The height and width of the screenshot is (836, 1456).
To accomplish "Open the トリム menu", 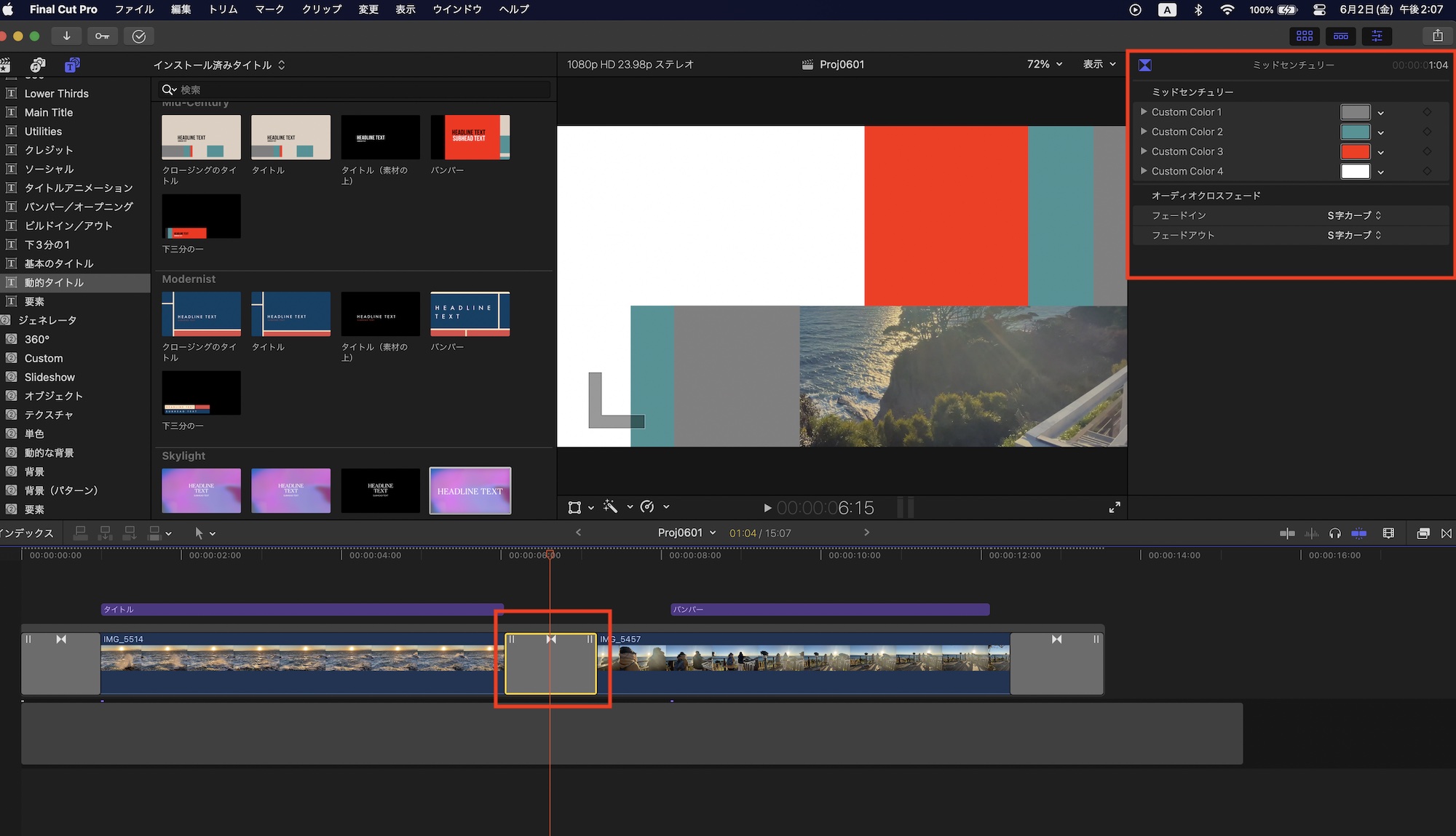I will click(x=223, y=9).
